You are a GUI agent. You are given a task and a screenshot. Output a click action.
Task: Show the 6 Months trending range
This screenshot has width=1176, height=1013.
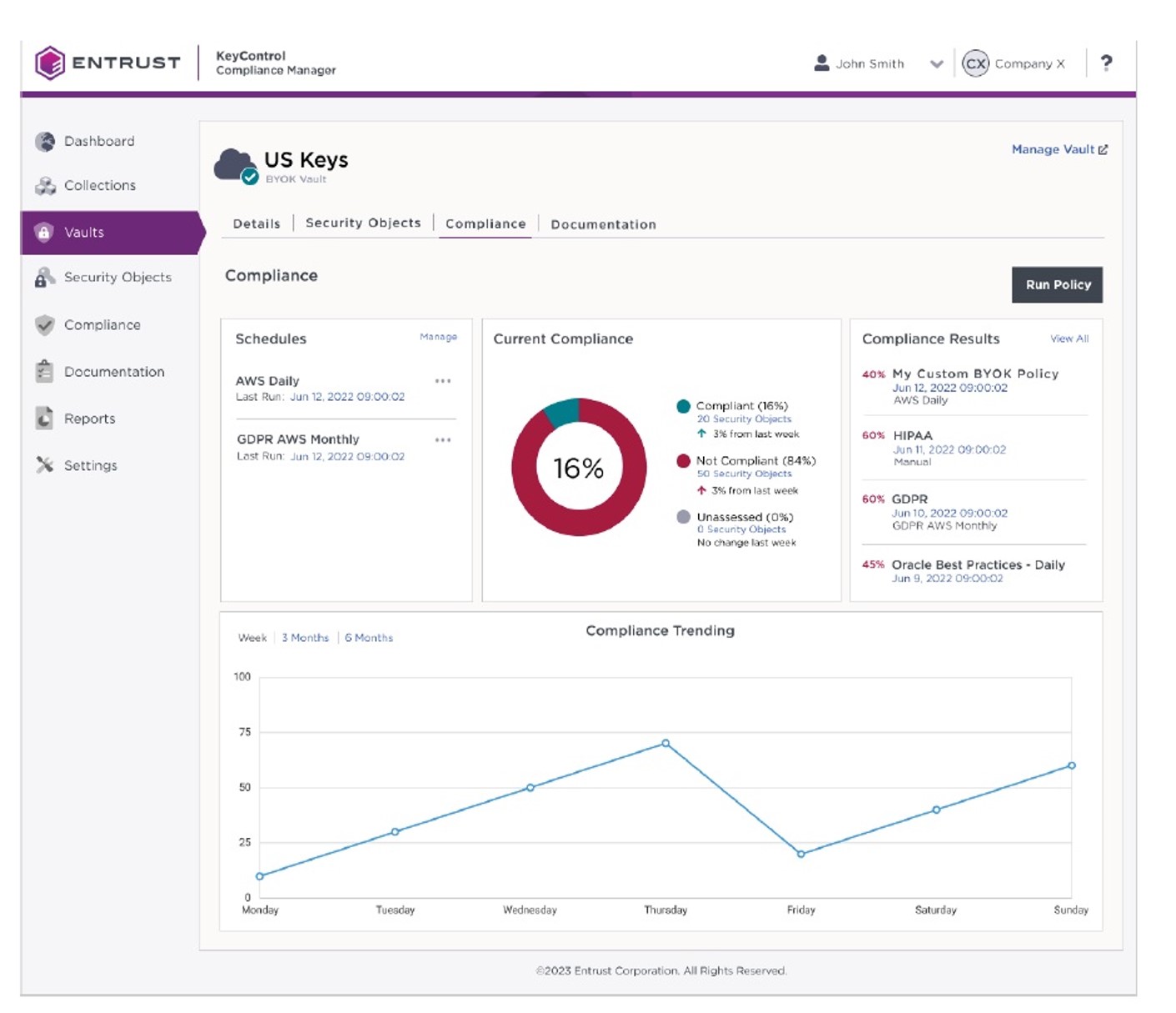pyautogui.click(x=369, y=638)
